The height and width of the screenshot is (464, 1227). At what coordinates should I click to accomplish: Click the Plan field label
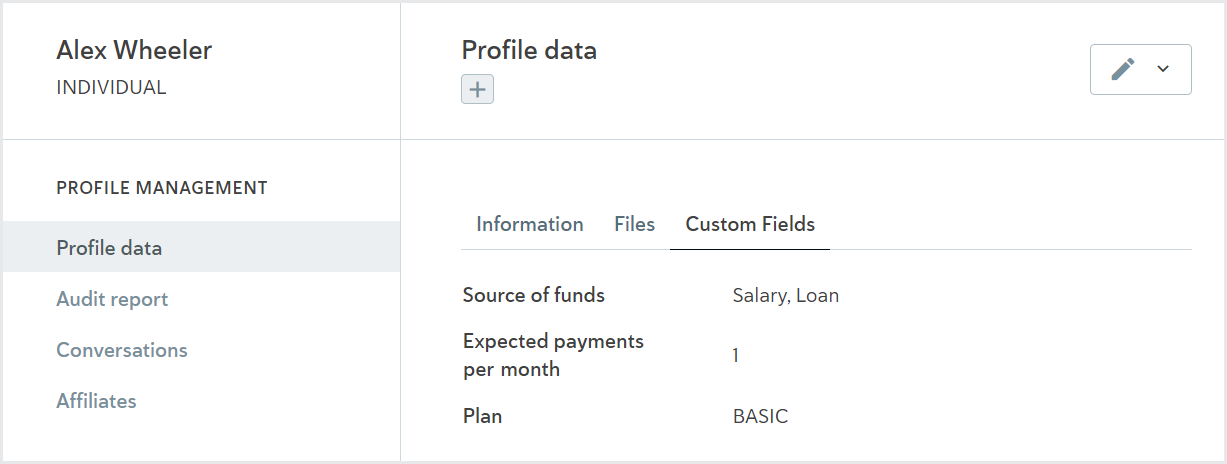(x=482, y=416)
